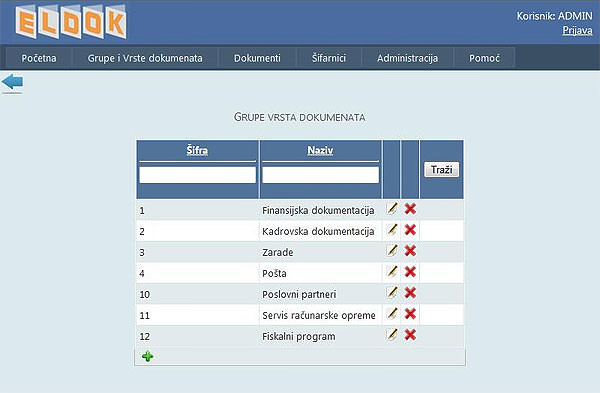Sort table by Šifra column header
The width and height of the screenshot is (600, 393).
(x=197, y=150)
